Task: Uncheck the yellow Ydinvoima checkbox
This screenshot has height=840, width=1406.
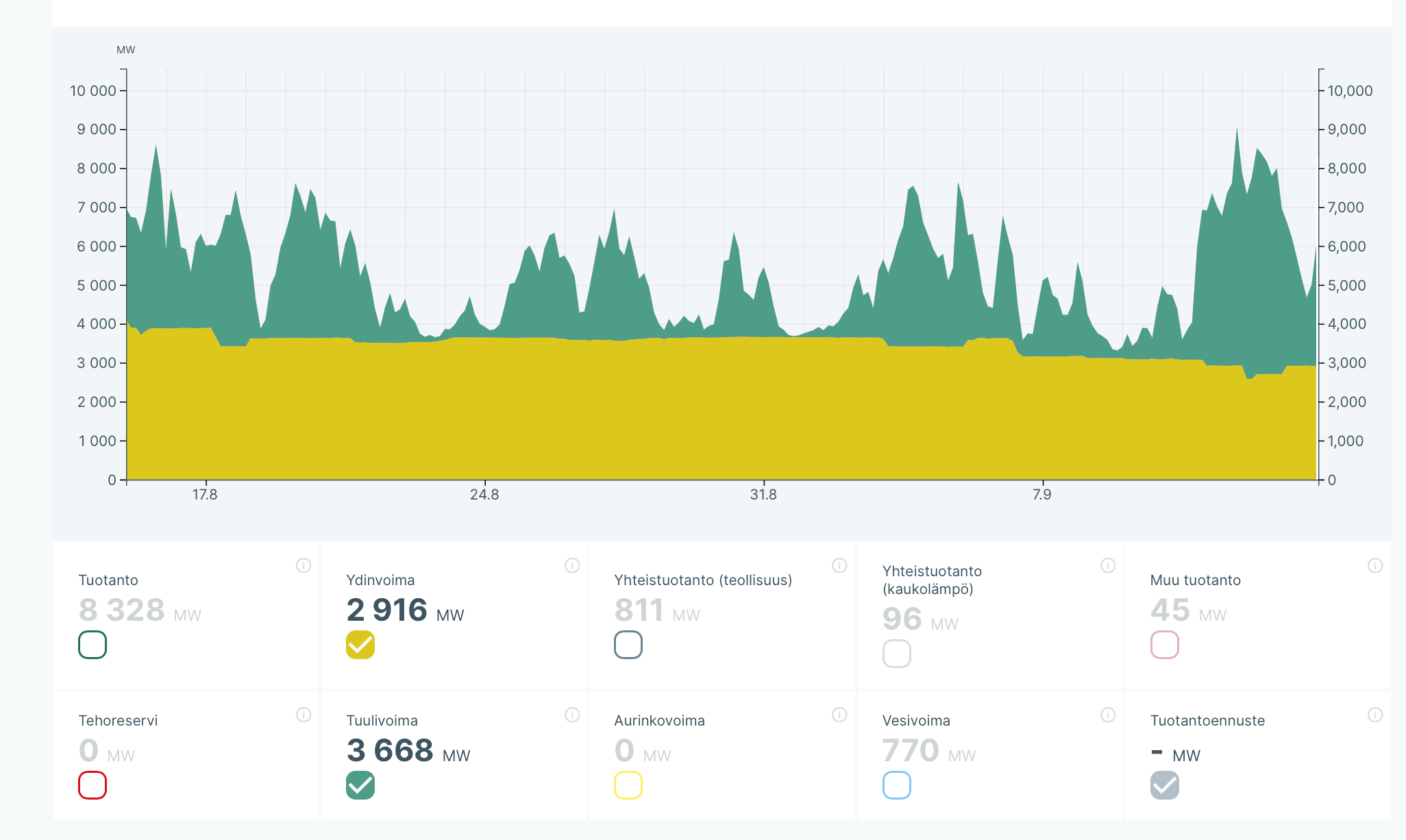Action: pyautogui.click(x=360, y=645)
